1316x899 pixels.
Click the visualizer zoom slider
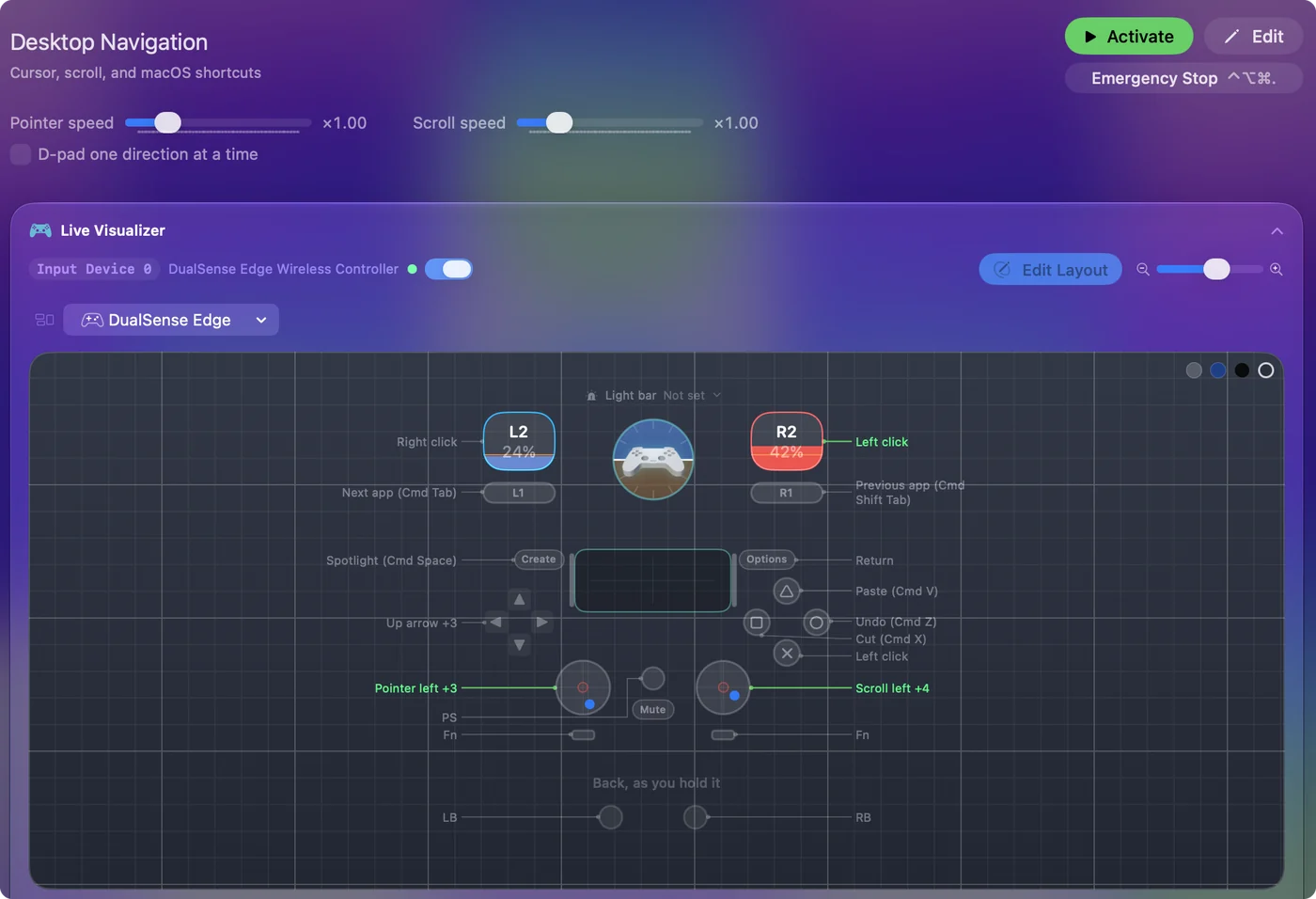1210,269
